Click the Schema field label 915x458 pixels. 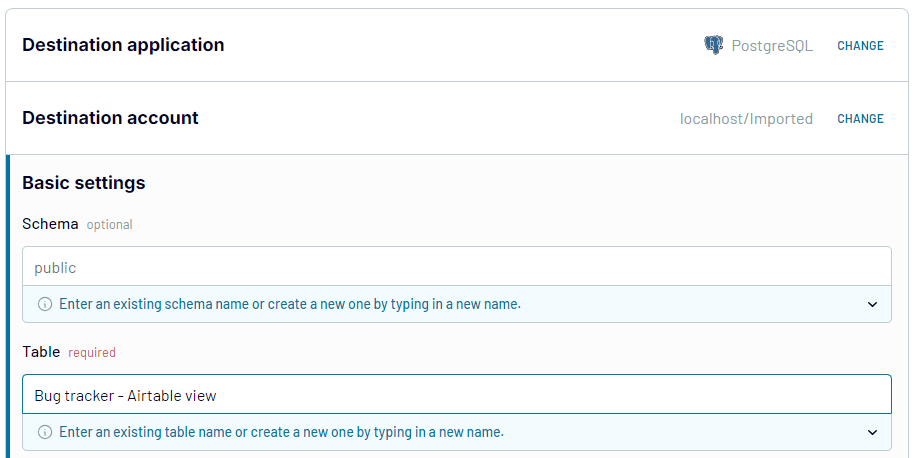coord(50,223)
